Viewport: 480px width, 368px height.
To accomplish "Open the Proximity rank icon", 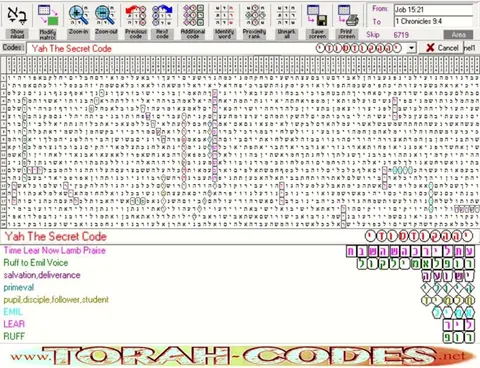I will tap(254, 15).
